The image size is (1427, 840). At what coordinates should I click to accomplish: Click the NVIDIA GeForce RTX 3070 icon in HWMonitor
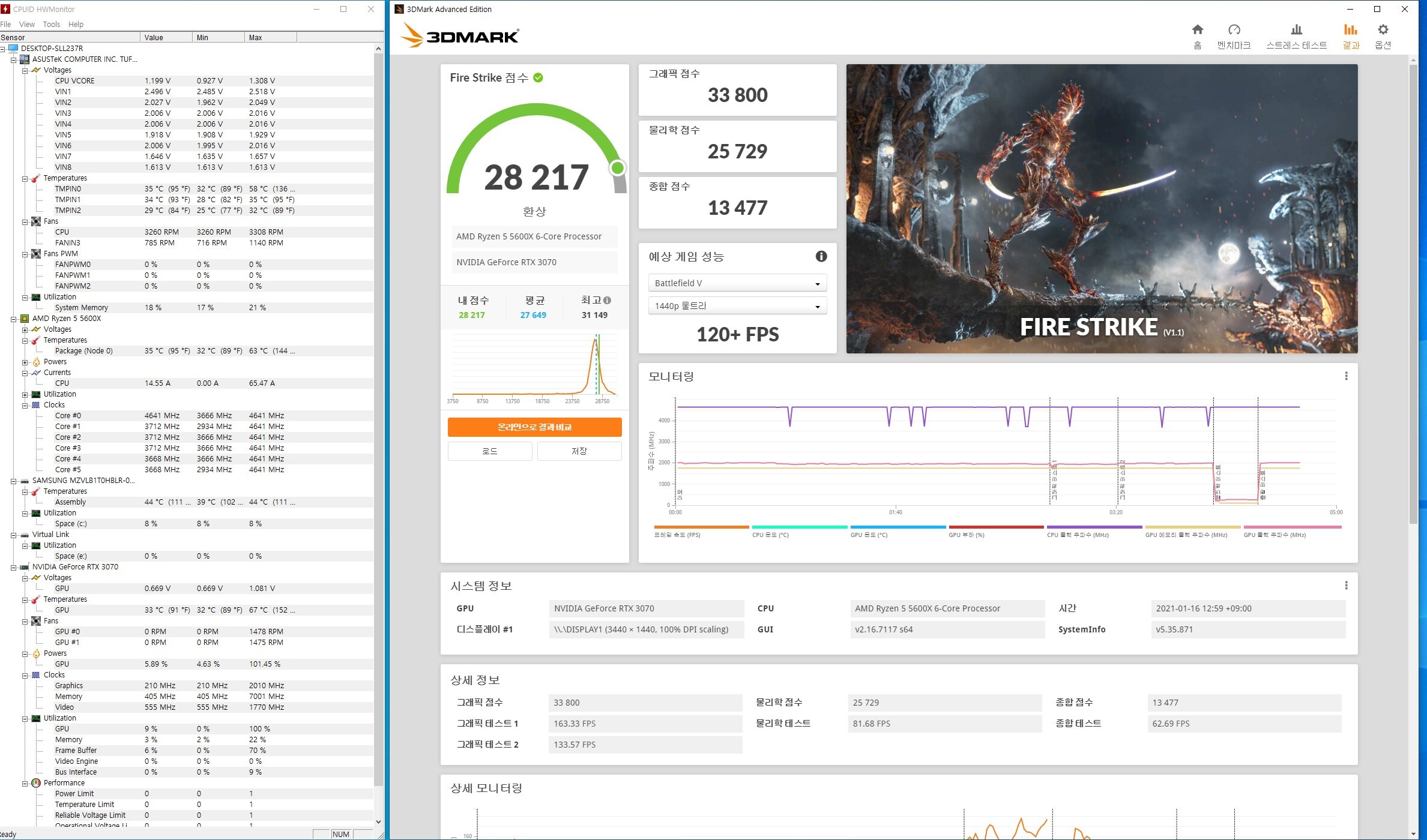click(x=25, y=567)
